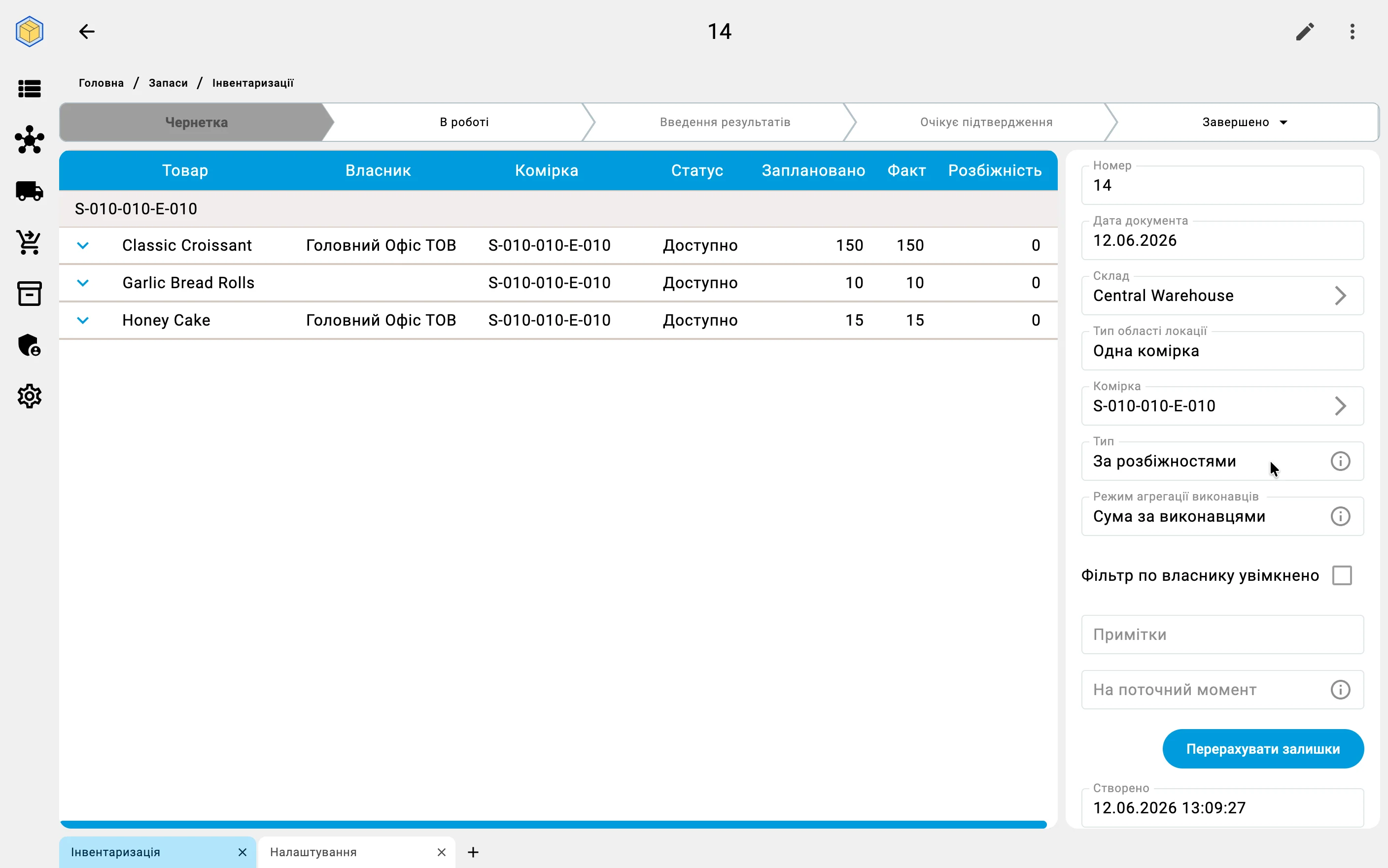Open the Комірка S-010-010-E-010 selector
The image size is (1388, 868).
coord(1222,406)
